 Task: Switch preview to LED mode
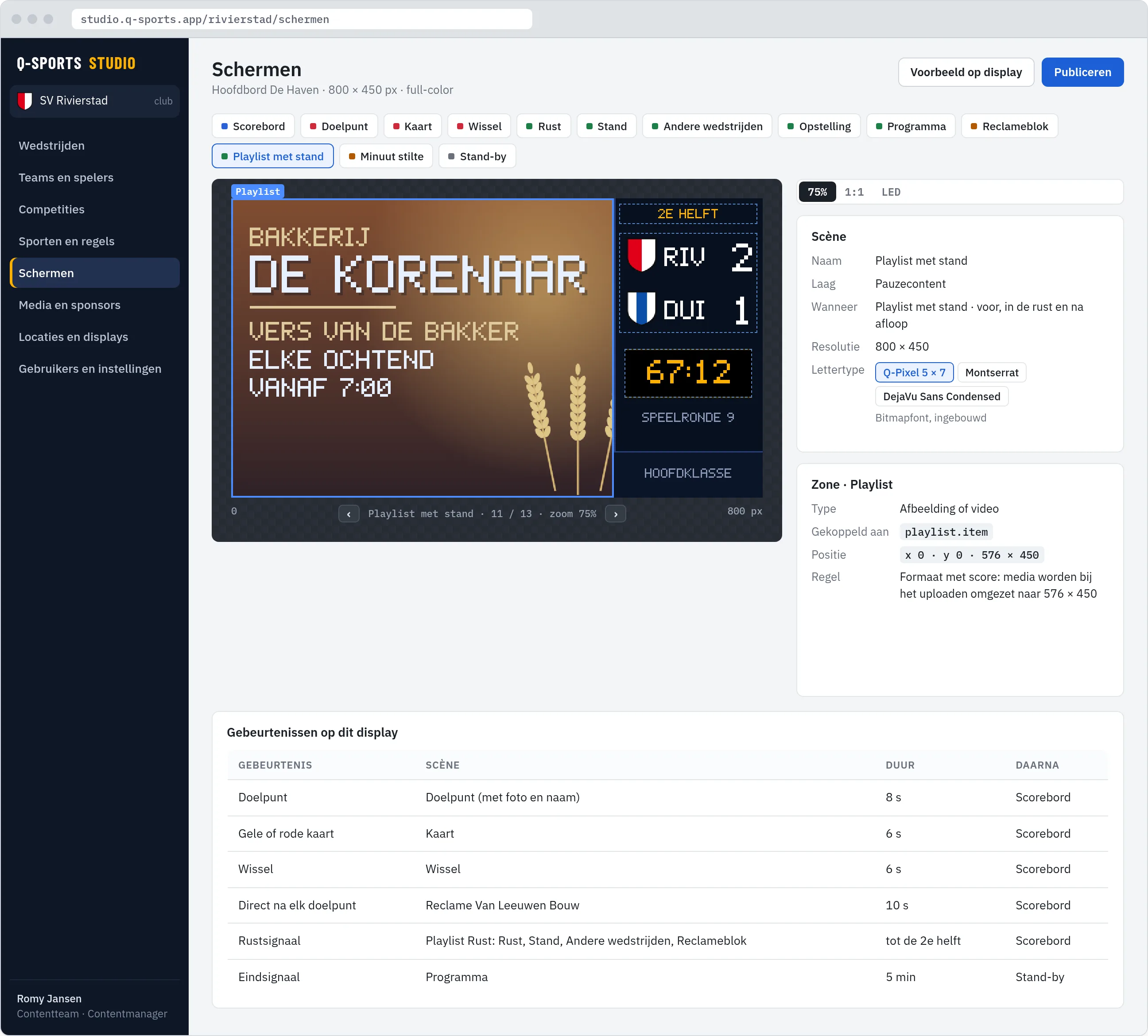point(891,193)
